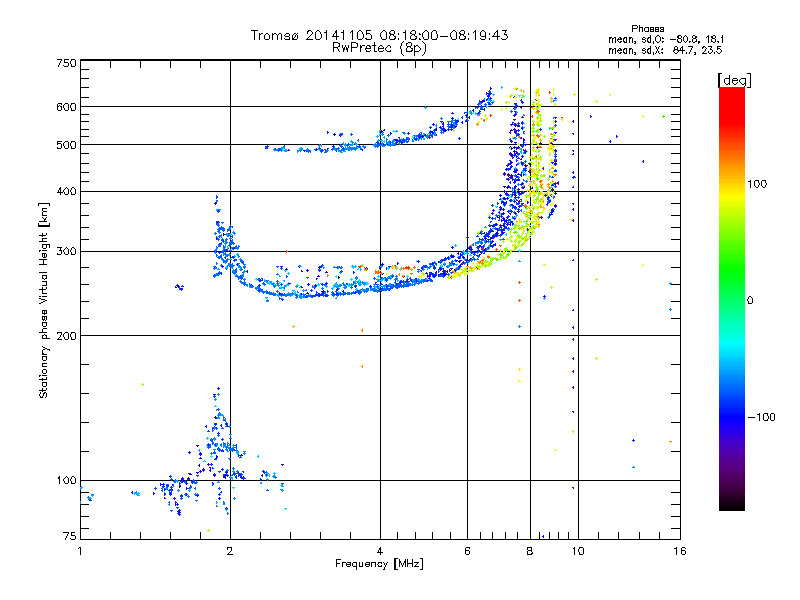The image size is (800, 600).
Task: Click the height-axis tick label "75"
Action: click(x=70, y=536)
